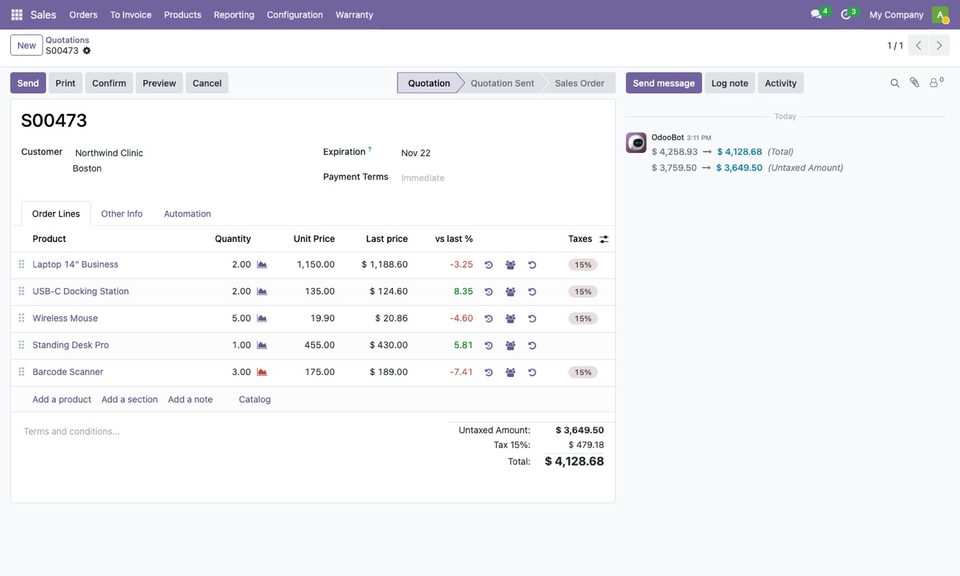The width and height of the screenshot is (960, 576).
Task: Click the gear icon next to S00473
Action: 87,51
